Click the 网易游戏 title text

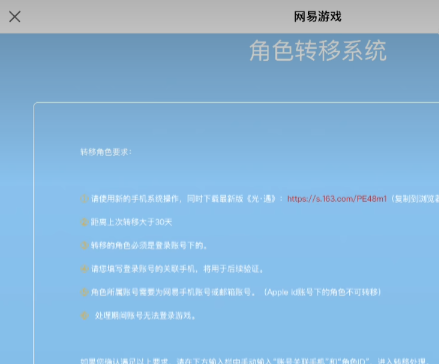[x=317, y=16]
